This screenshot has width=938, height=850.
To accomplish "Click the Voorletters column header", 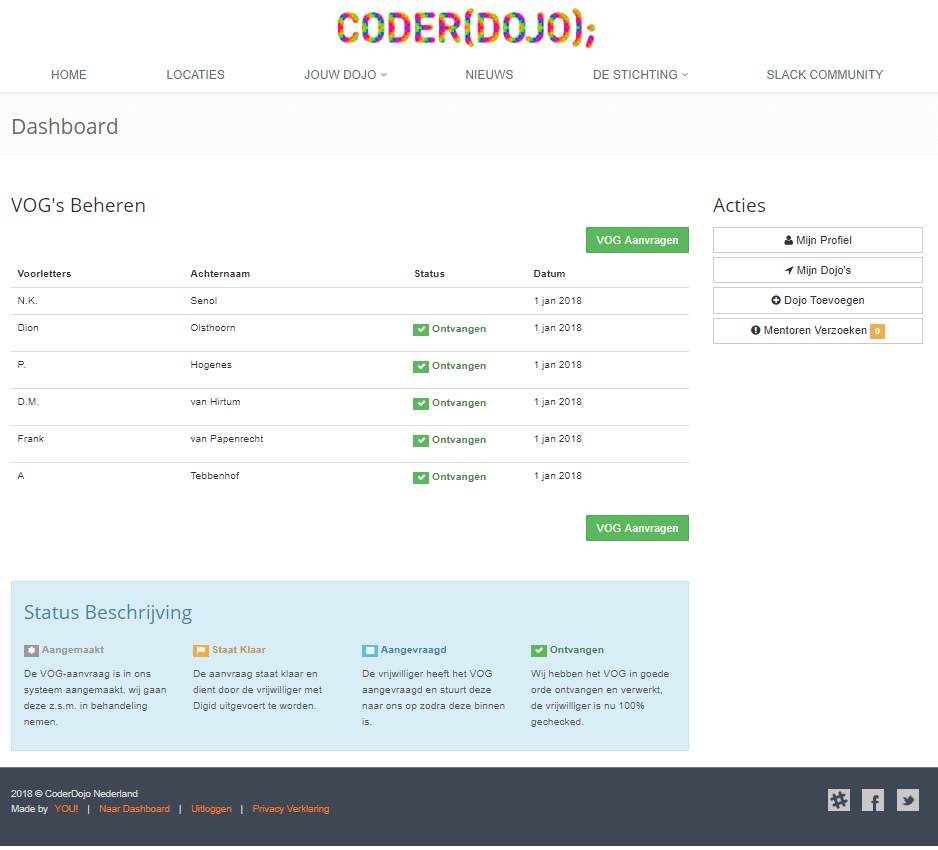I will click(44, 274).
